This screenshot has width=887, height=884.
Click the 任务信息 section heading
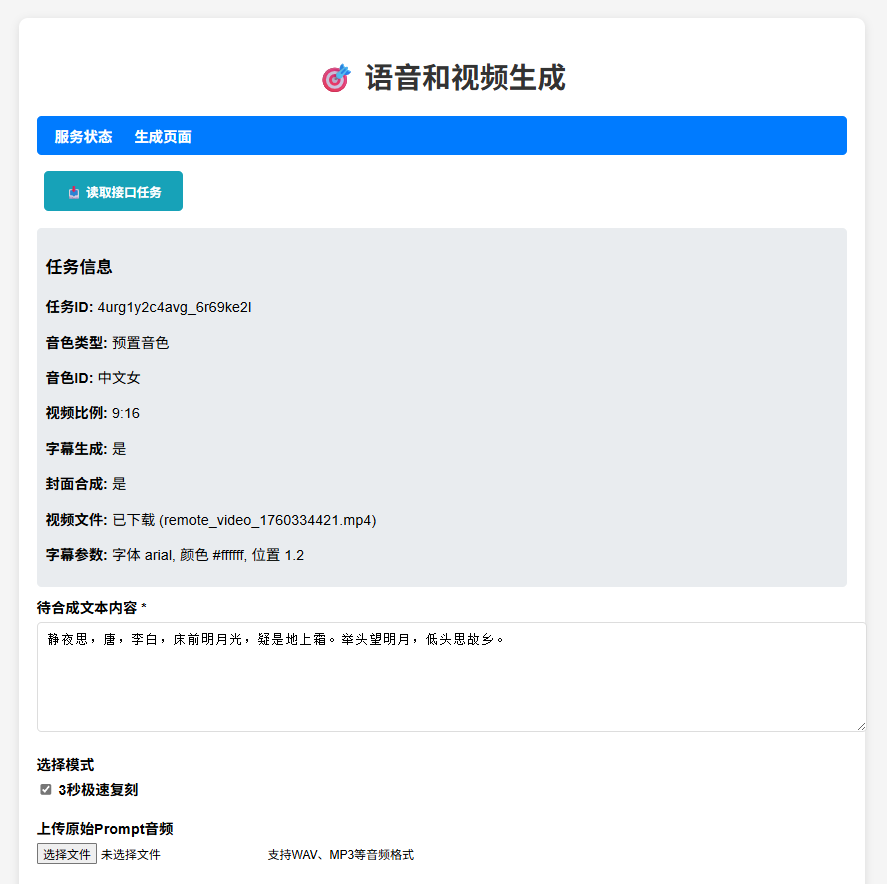[79, 267]
